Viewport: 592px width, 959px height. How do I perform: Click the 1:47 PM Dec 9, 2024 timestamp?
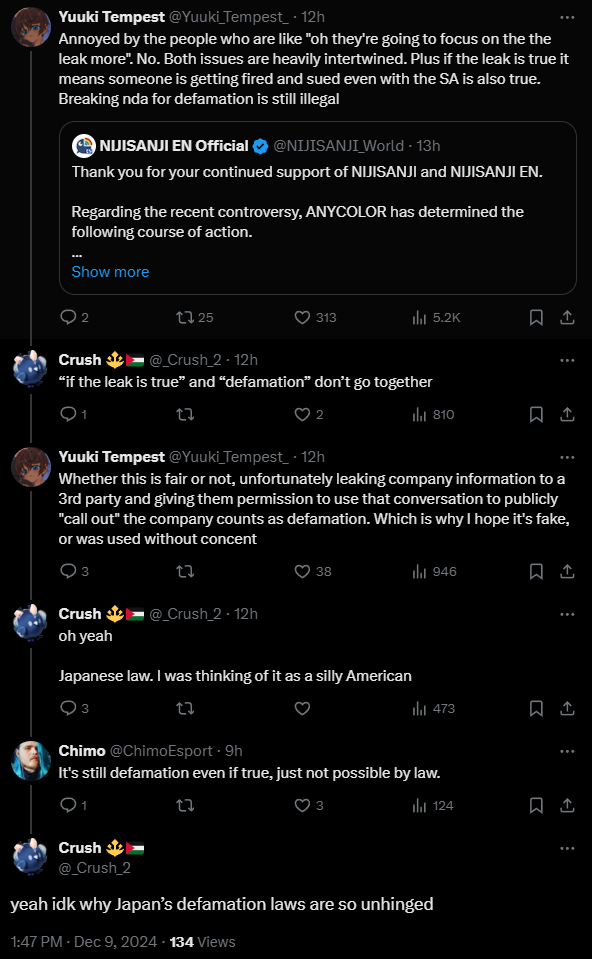[84, 942]
